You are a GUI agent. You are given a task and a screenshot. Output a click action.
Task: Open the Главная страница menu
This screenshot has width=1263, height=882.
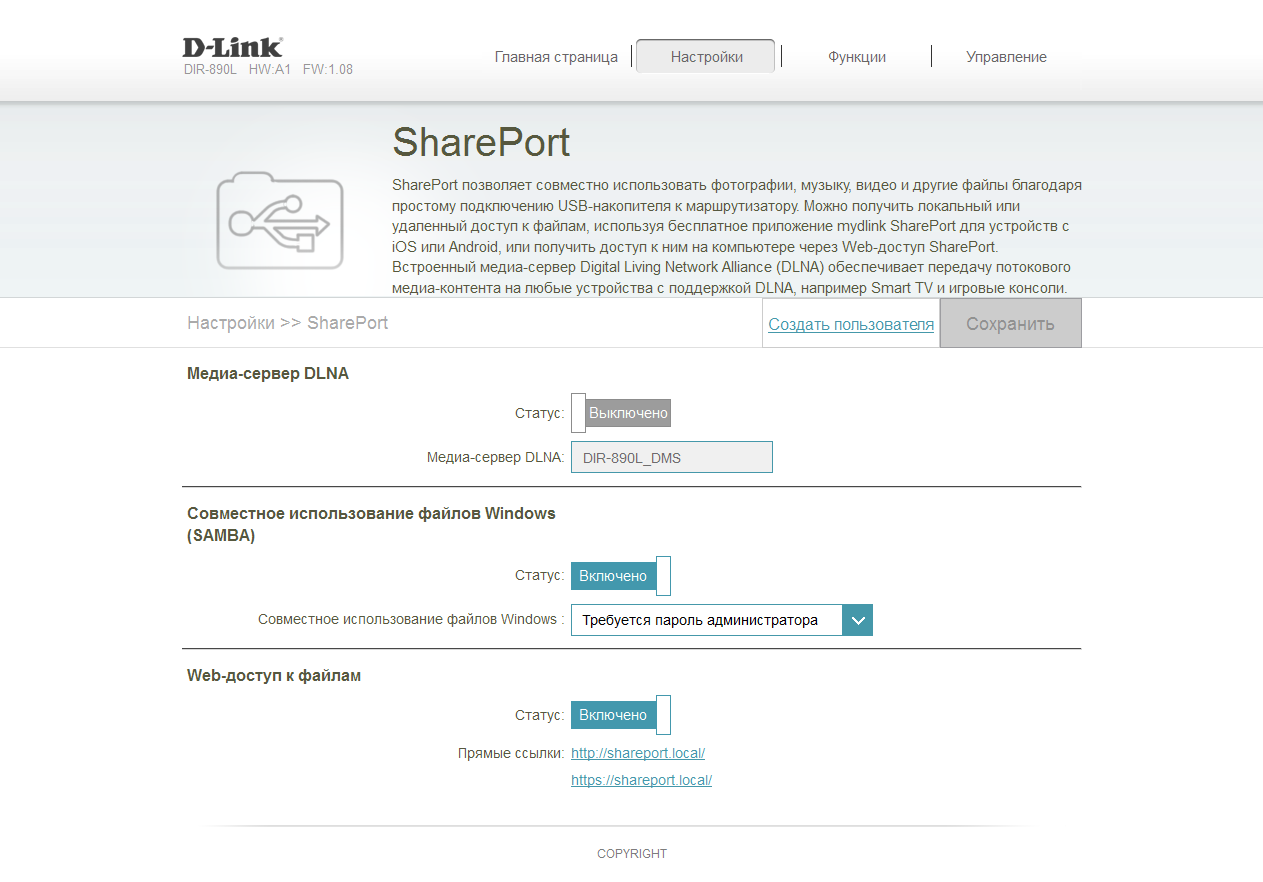(x=556, y=57)
